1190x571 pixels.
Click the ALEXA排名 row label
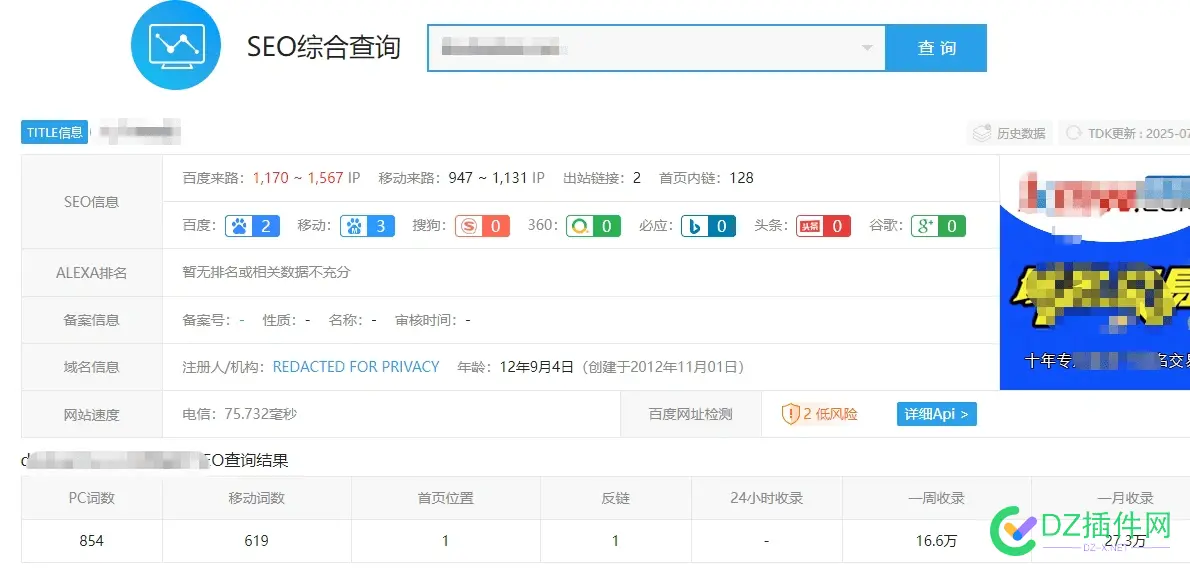[92, 273]
